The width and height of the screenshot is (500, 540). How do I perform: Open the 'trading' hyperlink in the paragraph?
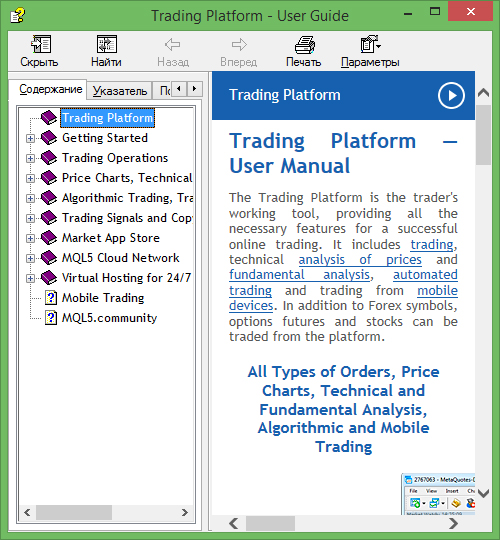pos(432,245)
